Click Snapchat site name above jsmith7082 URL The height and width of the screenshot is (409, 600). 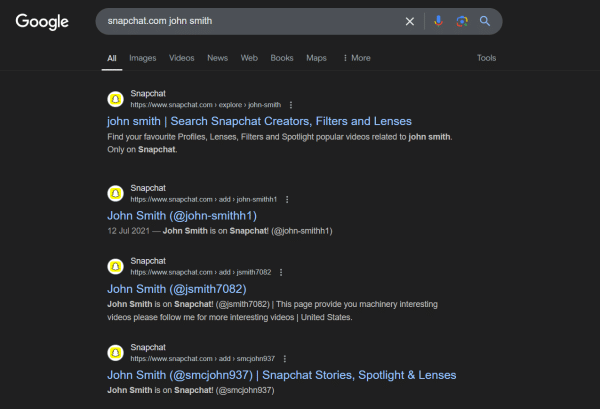click(148, 261)
